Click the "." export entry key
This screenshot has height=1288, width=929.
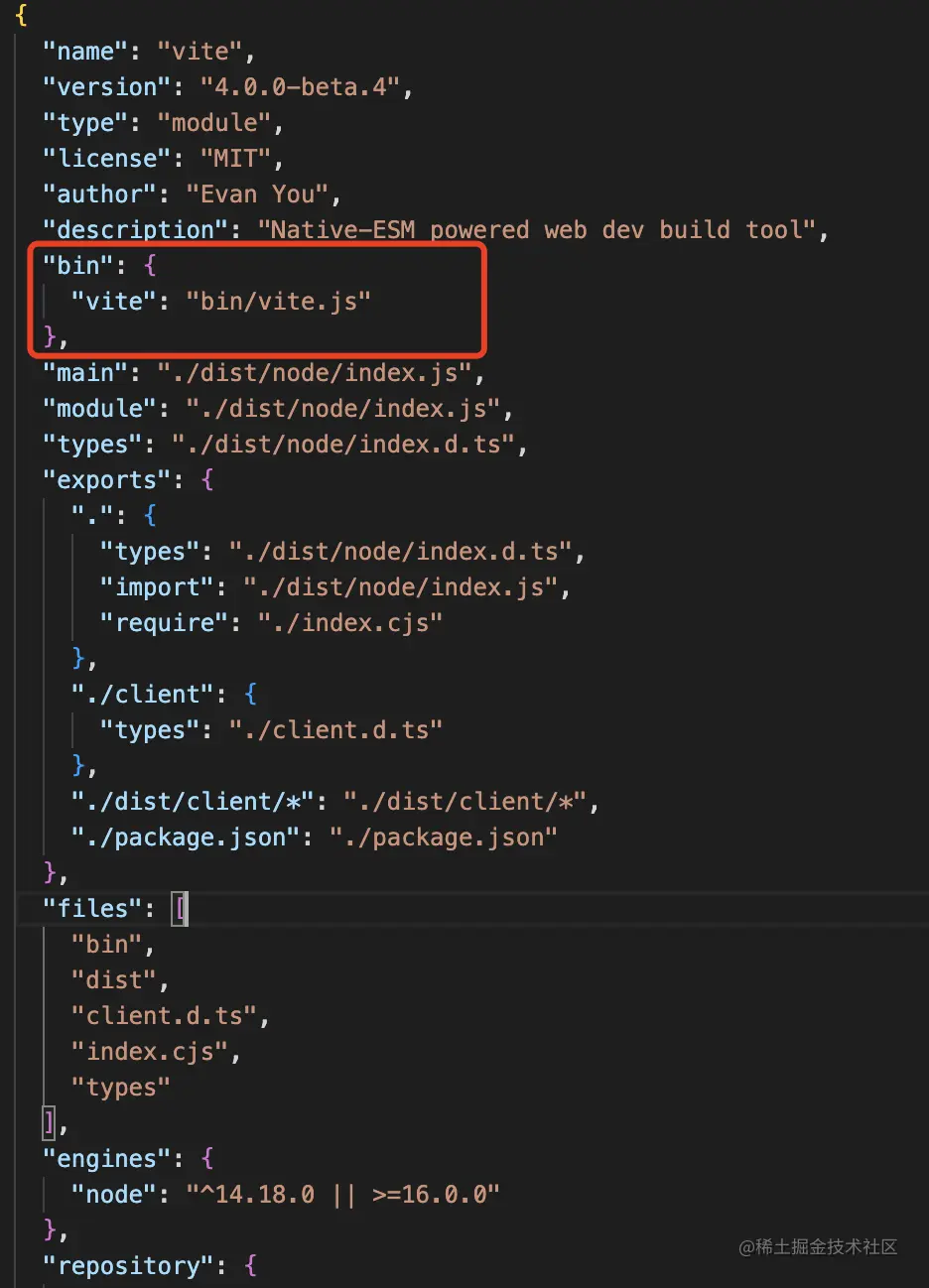[x=92, y=516]
